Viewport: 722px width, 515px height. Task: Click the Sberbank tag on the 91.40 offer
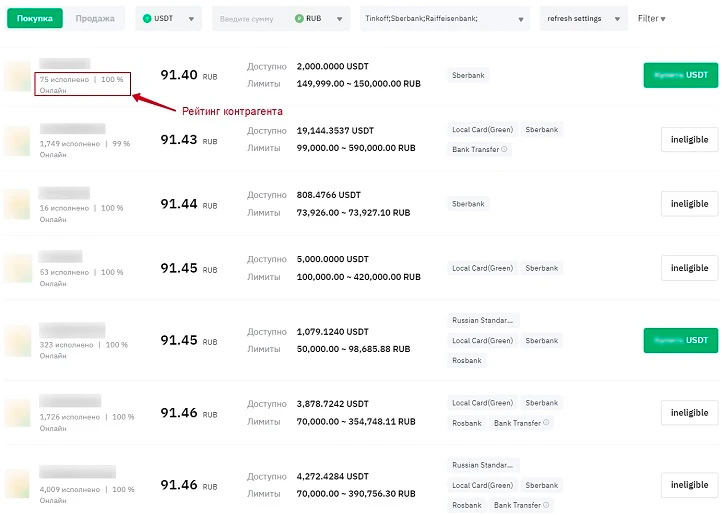point(468,75)
